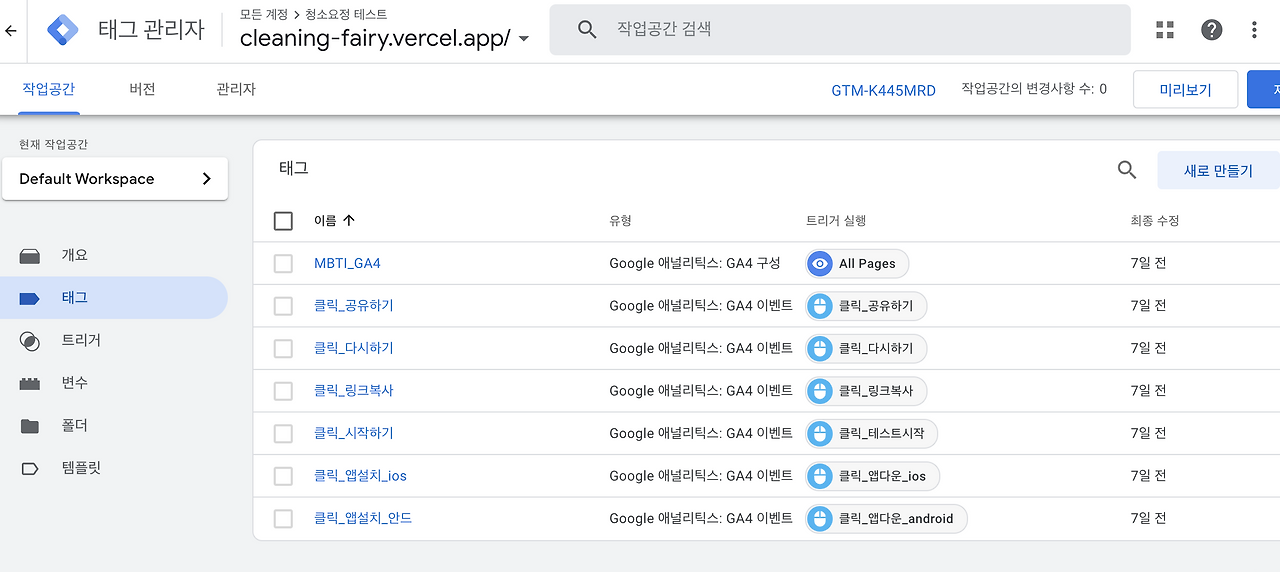Check the box for 클릭_앱설치_ios tag row

283,476
